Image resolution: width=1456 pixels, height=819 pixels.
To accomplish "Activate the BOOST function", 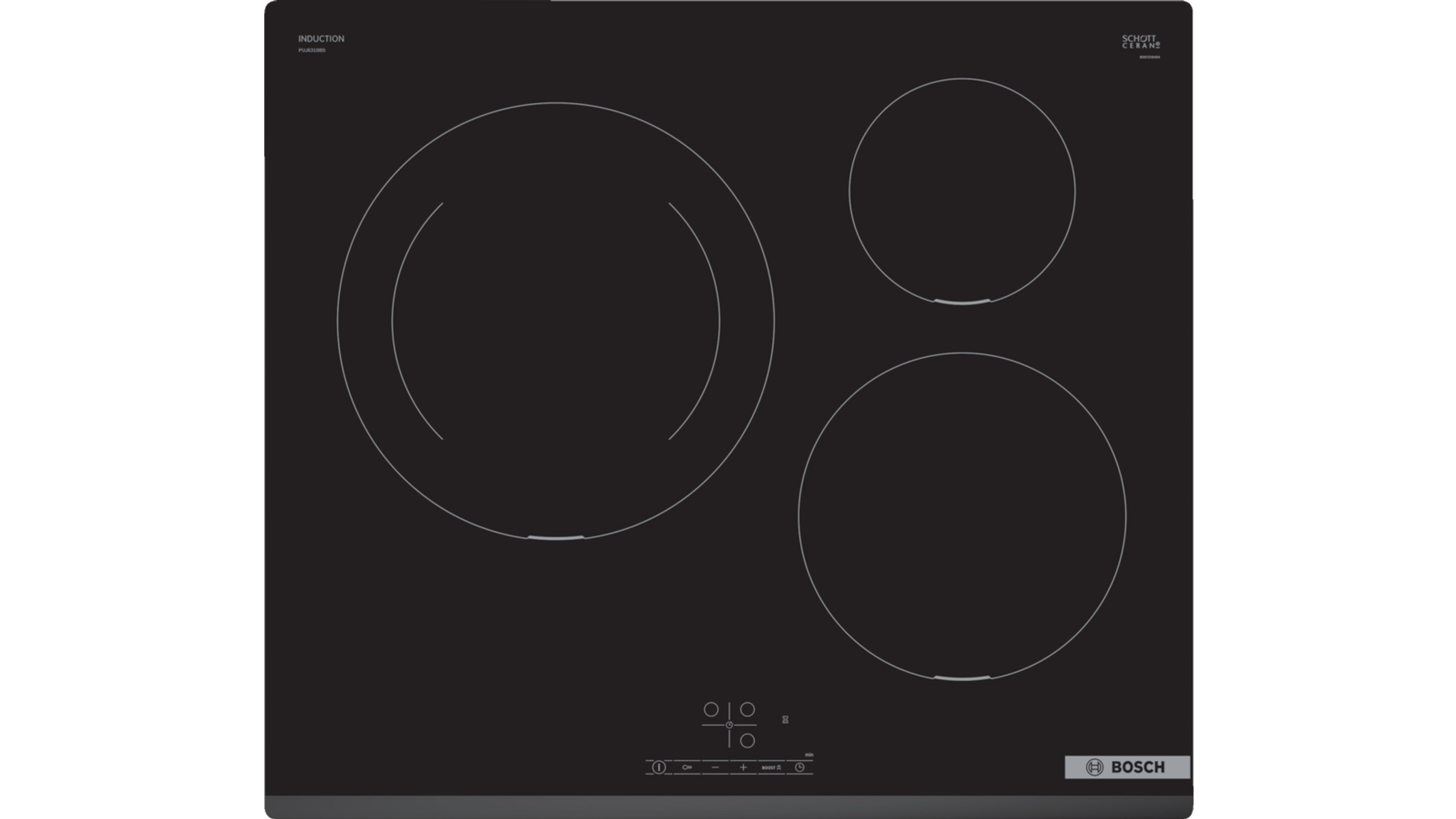I will pos(771,767).
